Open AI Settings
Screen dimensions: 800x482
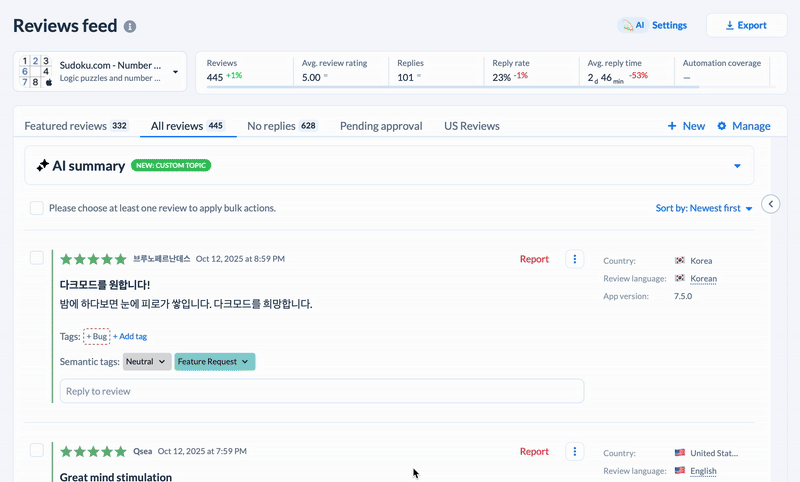654,25
